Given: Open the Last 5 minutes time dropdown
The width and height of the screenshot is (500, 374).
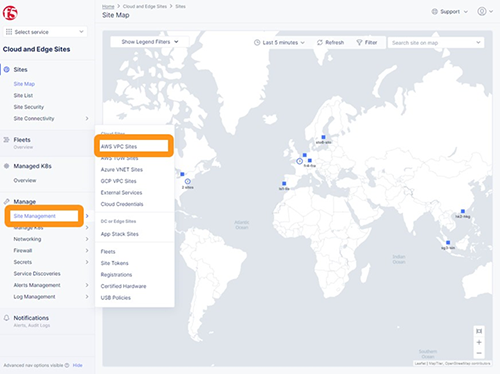Looking at the screenshot, I should click(279, 42).
